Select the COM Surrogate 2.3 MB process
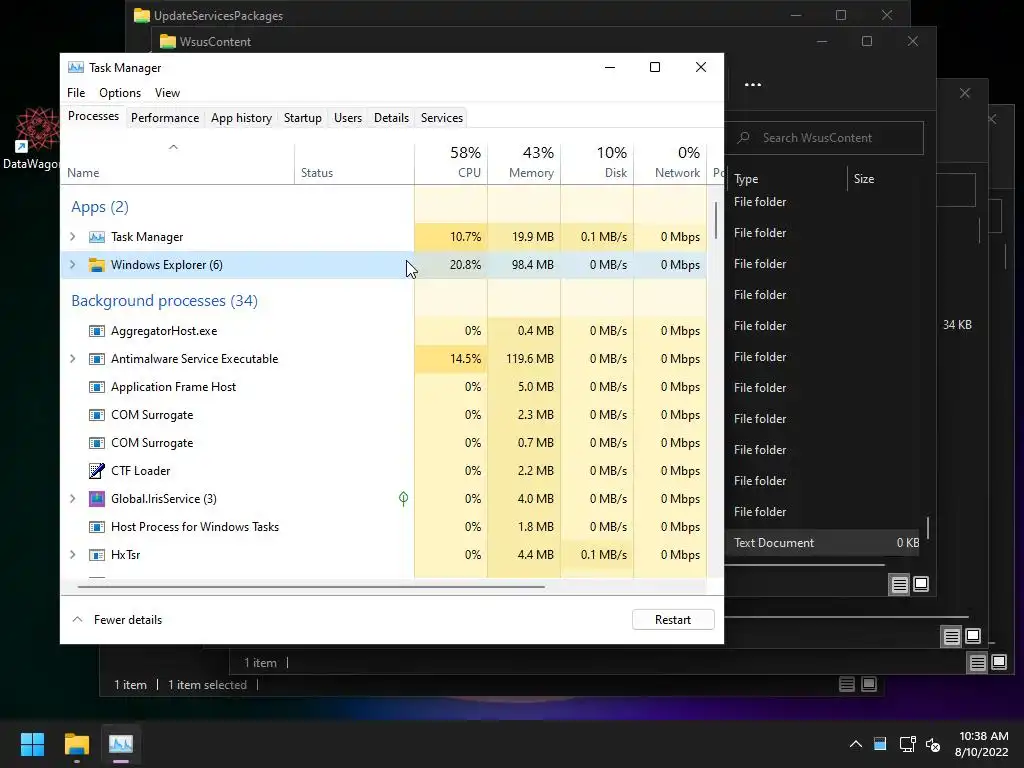Image resolution: width=1024 pixels, height=768 pixels. [384, 415]
